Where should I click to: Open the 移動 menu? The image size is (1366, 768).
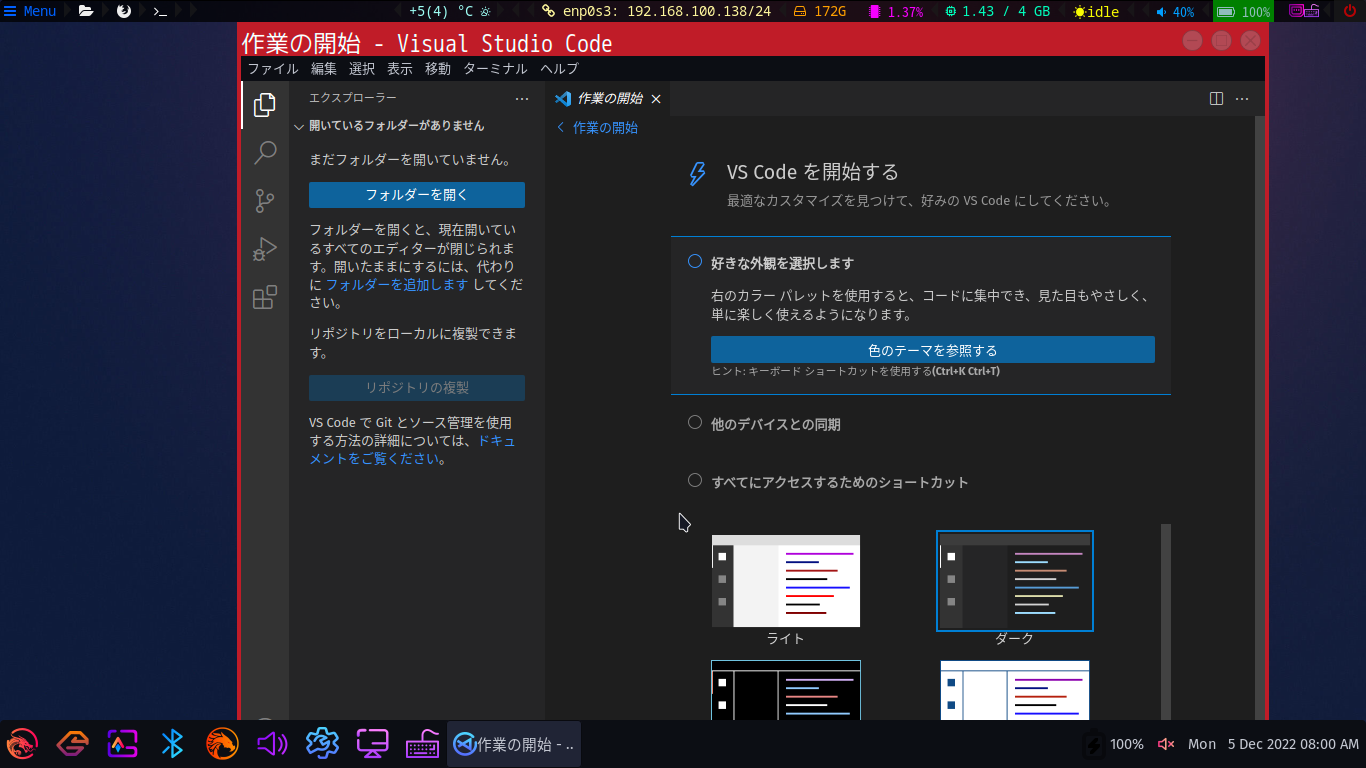click(438, 69)
